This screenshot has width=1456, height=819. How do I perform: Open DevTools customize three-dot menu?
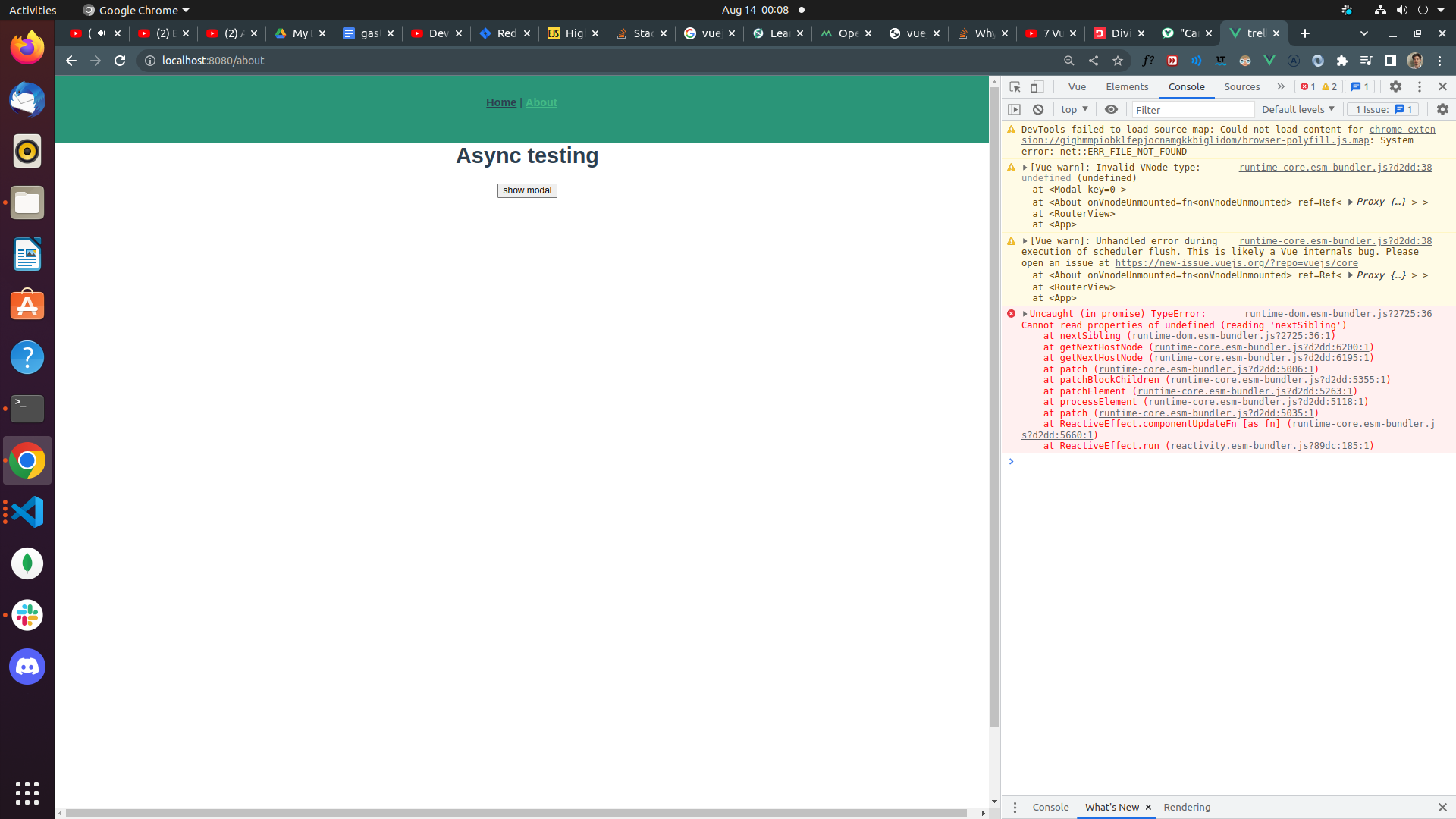pos(1420,86)
